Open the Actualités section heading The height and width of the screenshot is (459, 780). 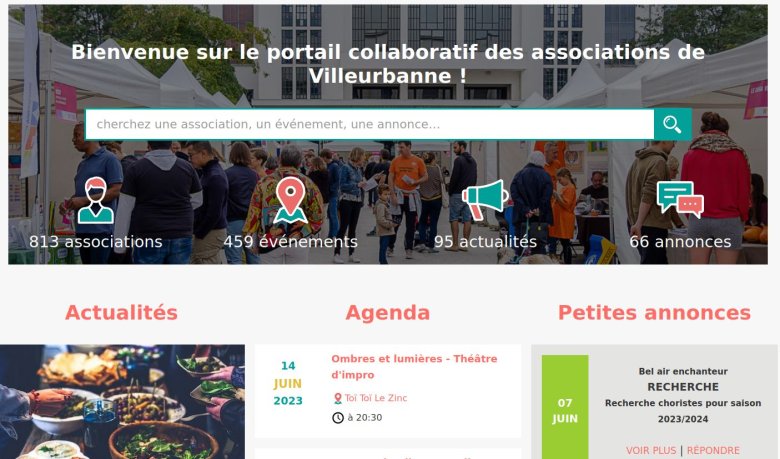coord(121,313)
